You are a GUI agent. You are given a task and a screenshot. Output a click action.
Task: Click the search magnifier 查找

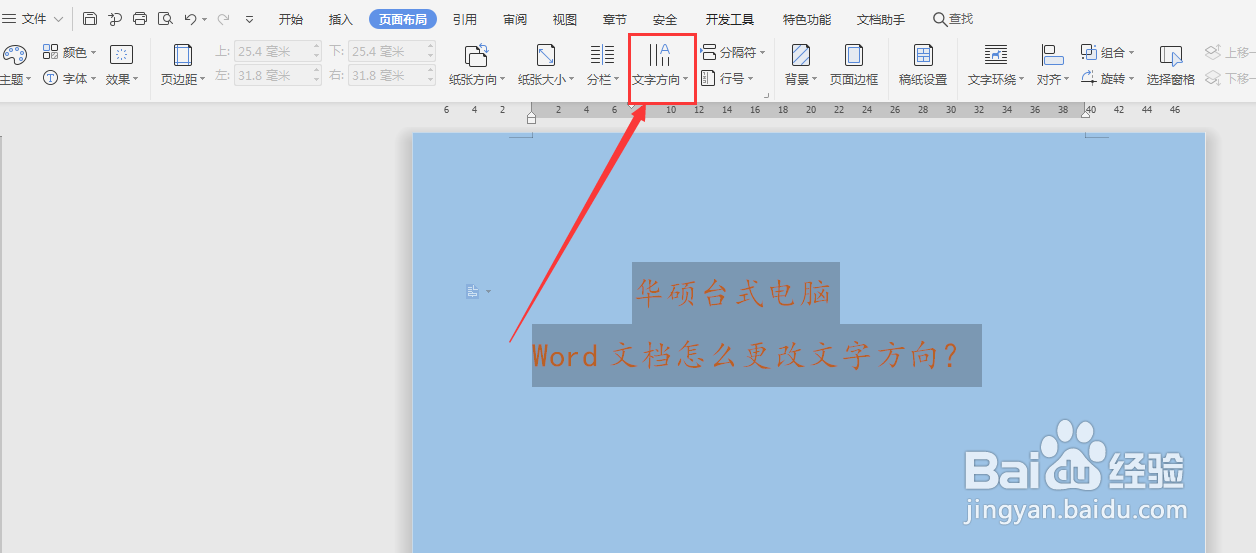(x=940, y=19)
